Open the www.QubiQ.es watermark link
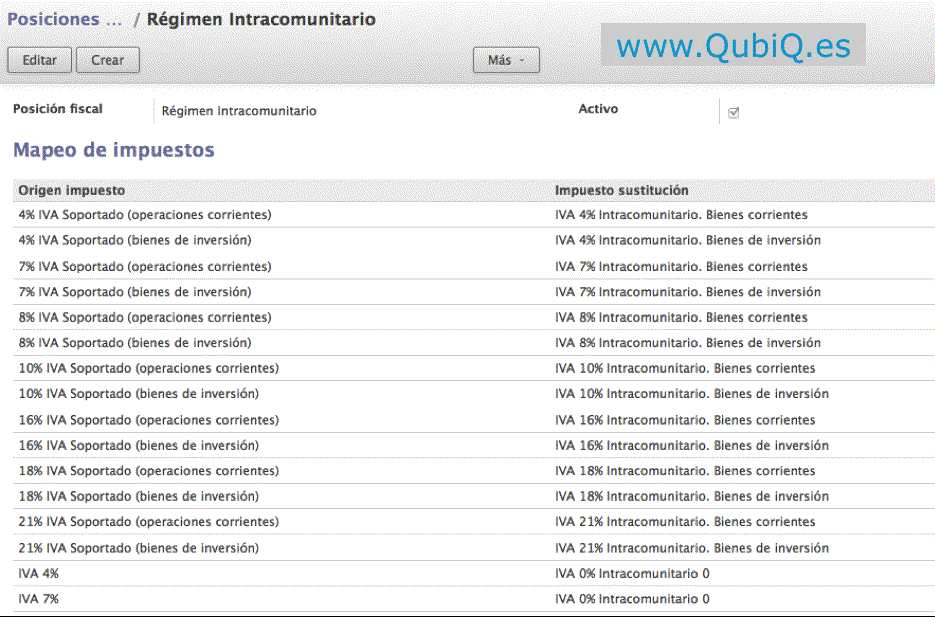 coord(733,45)
